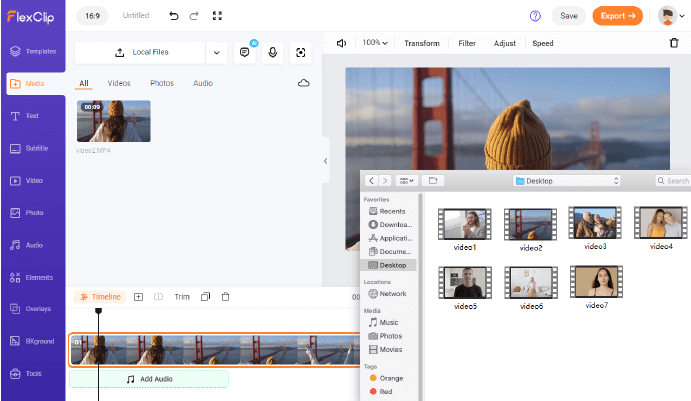Click the Search field in file dialog

[x=673, y=181]
